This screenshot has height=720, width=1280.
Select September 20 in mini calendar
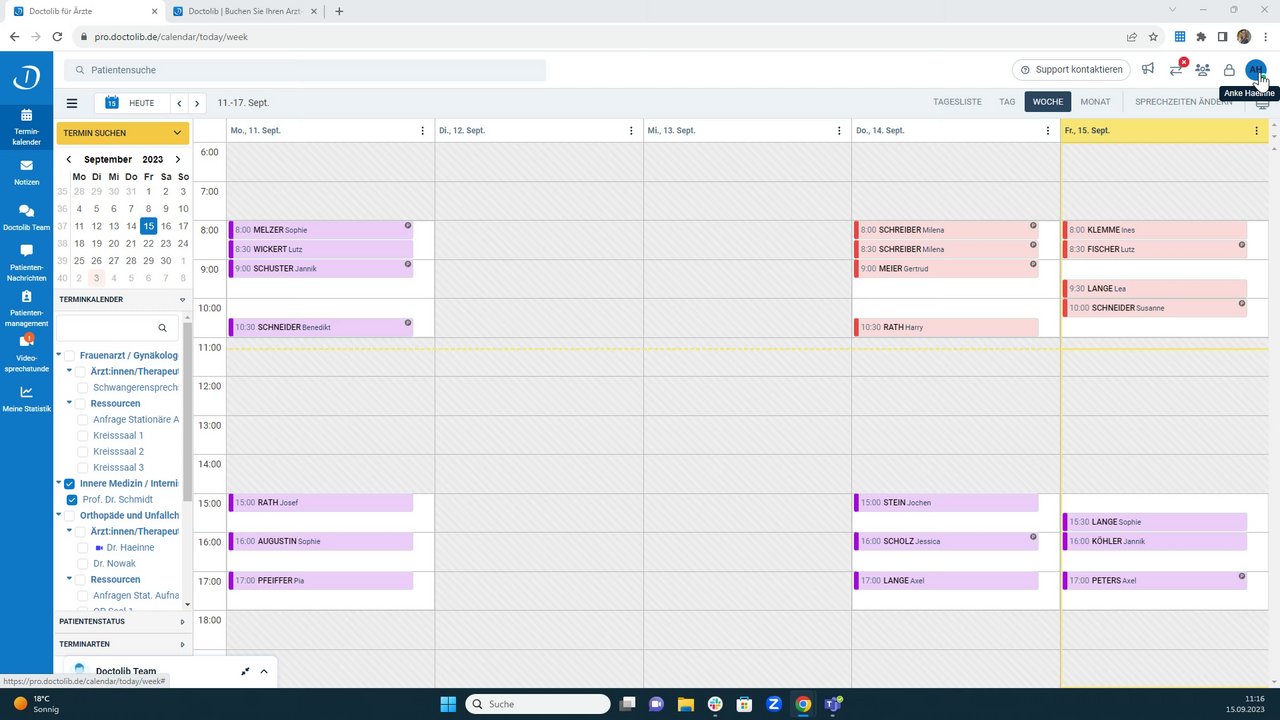114,243
